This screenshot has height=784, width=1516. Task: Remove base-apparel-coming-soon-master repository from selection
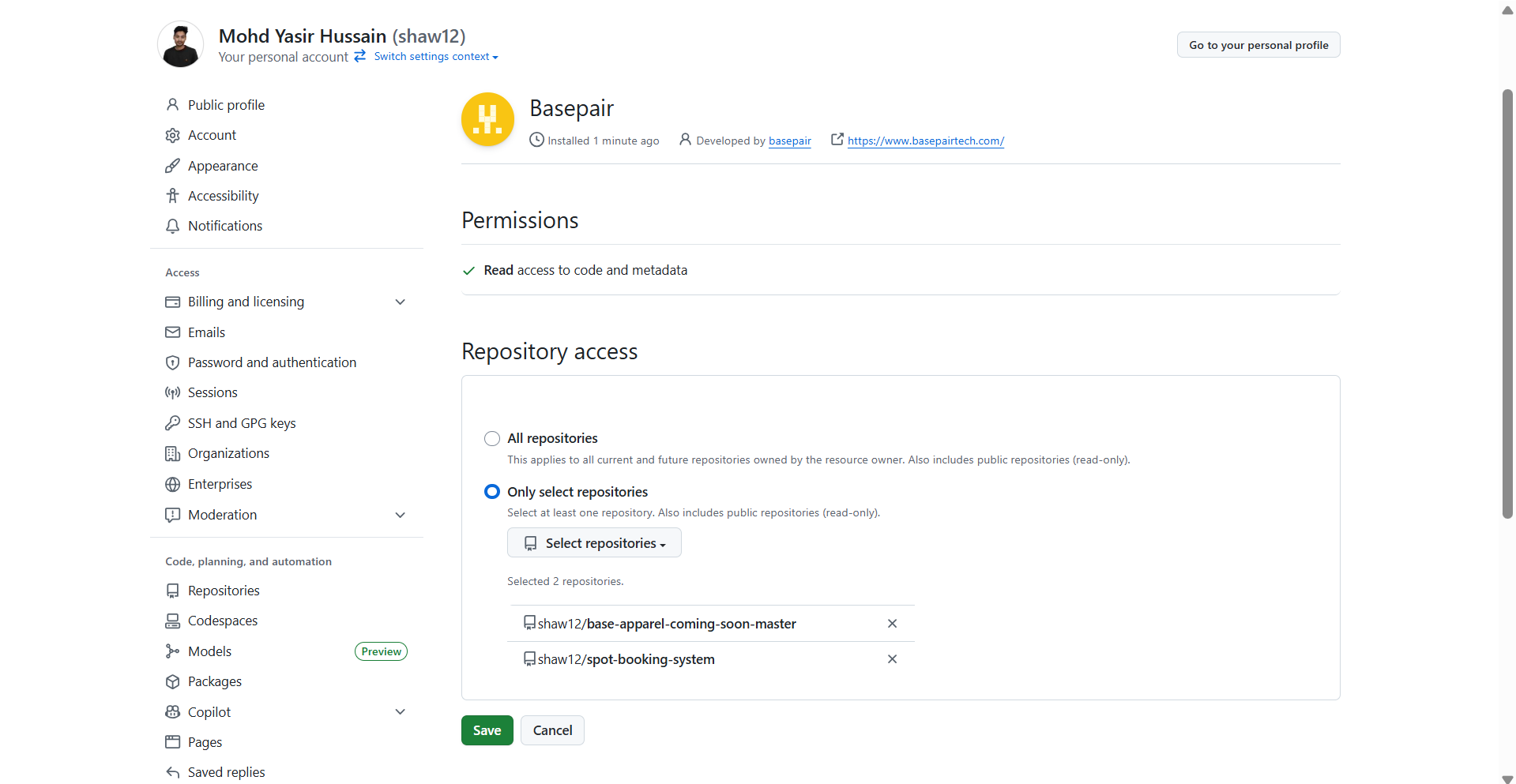tap(892, 624)
